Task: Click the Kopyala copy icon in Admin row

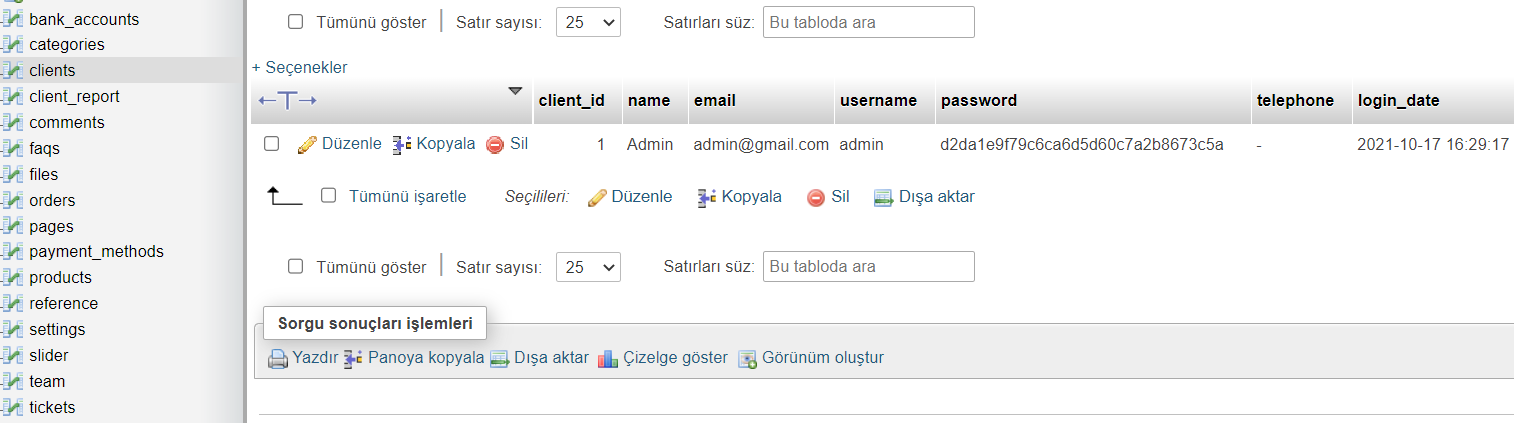Action: 401,144
